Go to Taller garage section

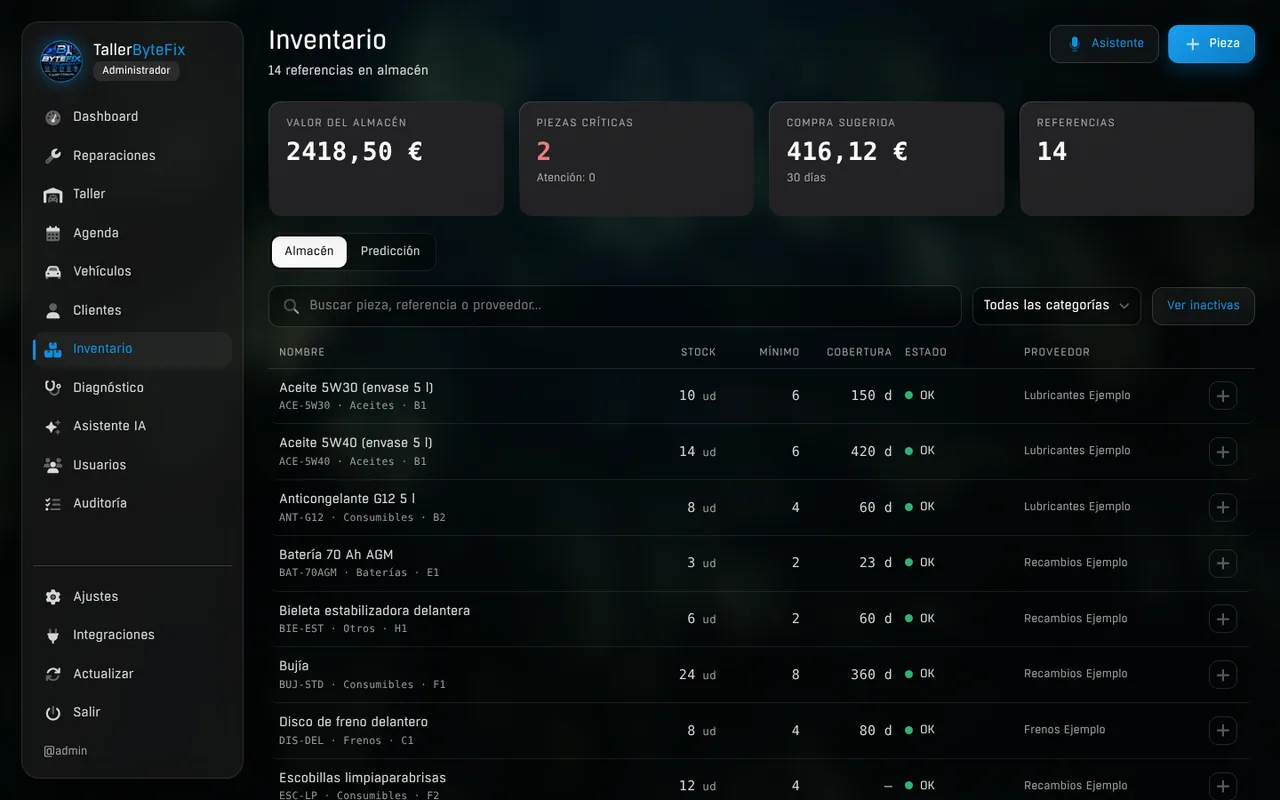[132, 194]
